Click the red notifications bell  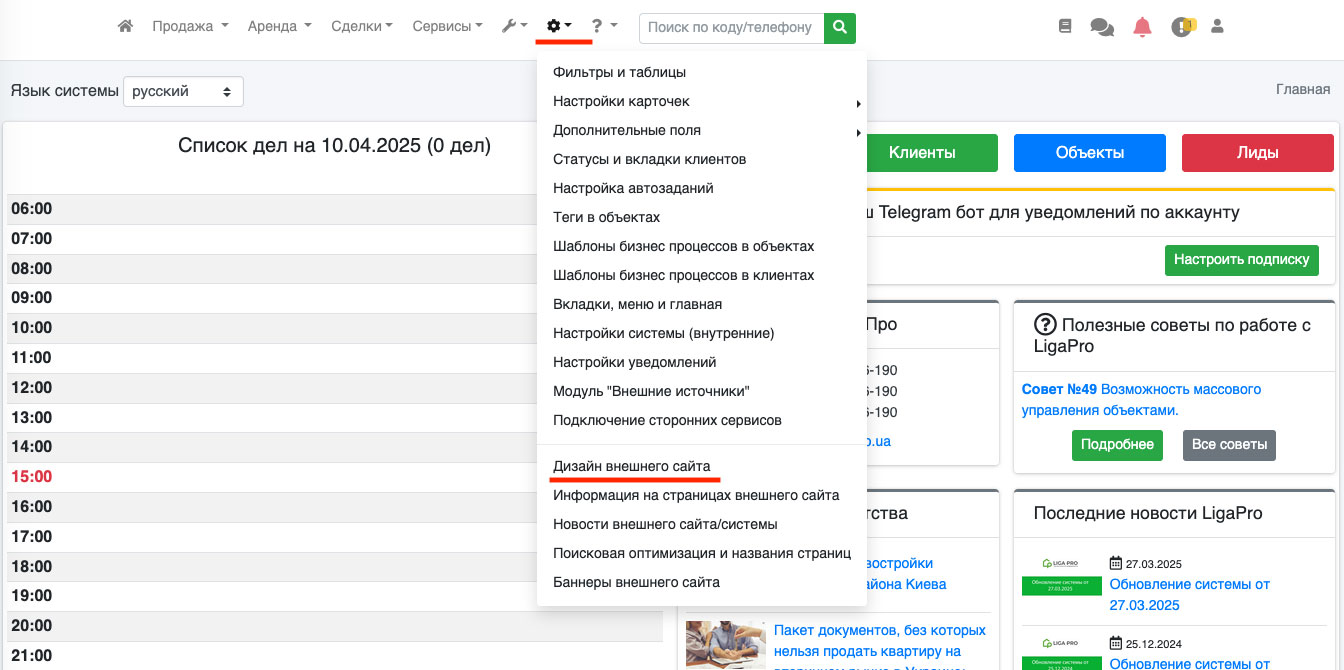tap(1142, 28)
